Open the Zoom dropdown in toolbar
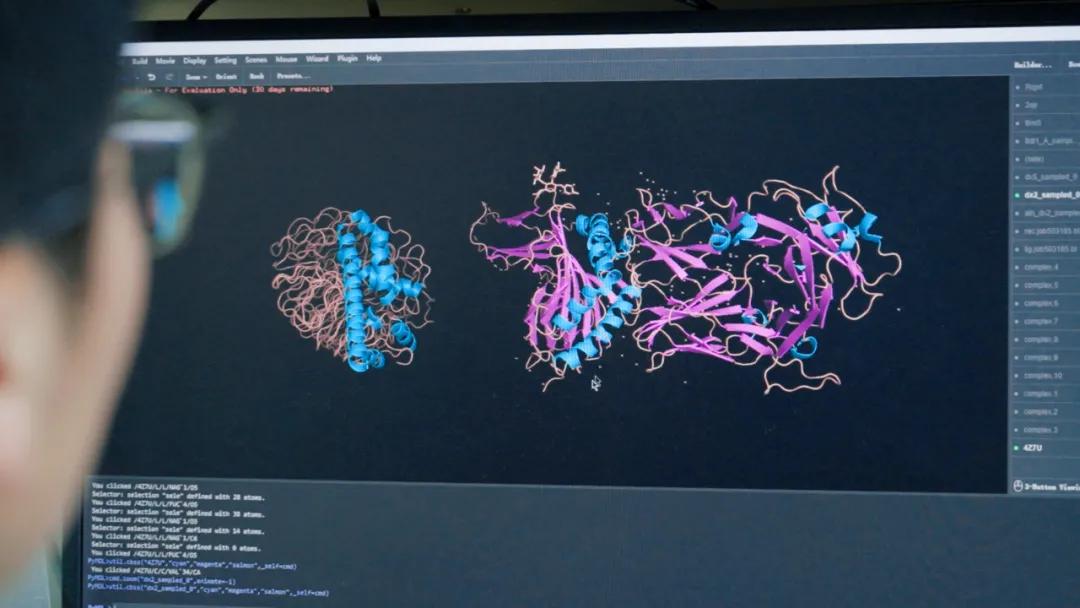The image size is (1080, 608). 196,77
